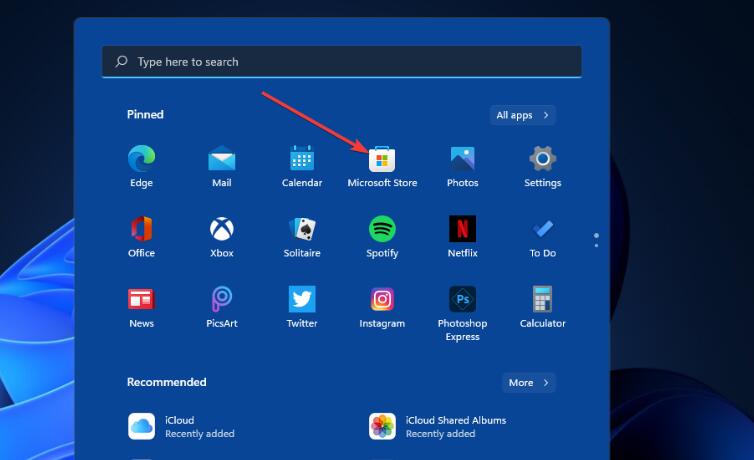Open Microsoft Store from pinned apps
The width and height of the screenshot is (754, 460).
[x=382, y=166]
